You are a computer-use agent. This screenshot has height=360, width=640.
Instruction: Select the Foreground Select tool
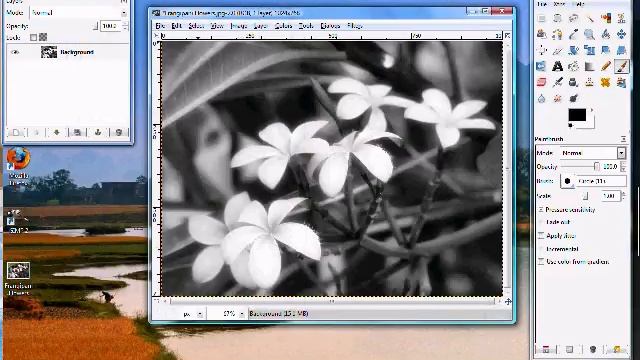[x=541, y=34]
